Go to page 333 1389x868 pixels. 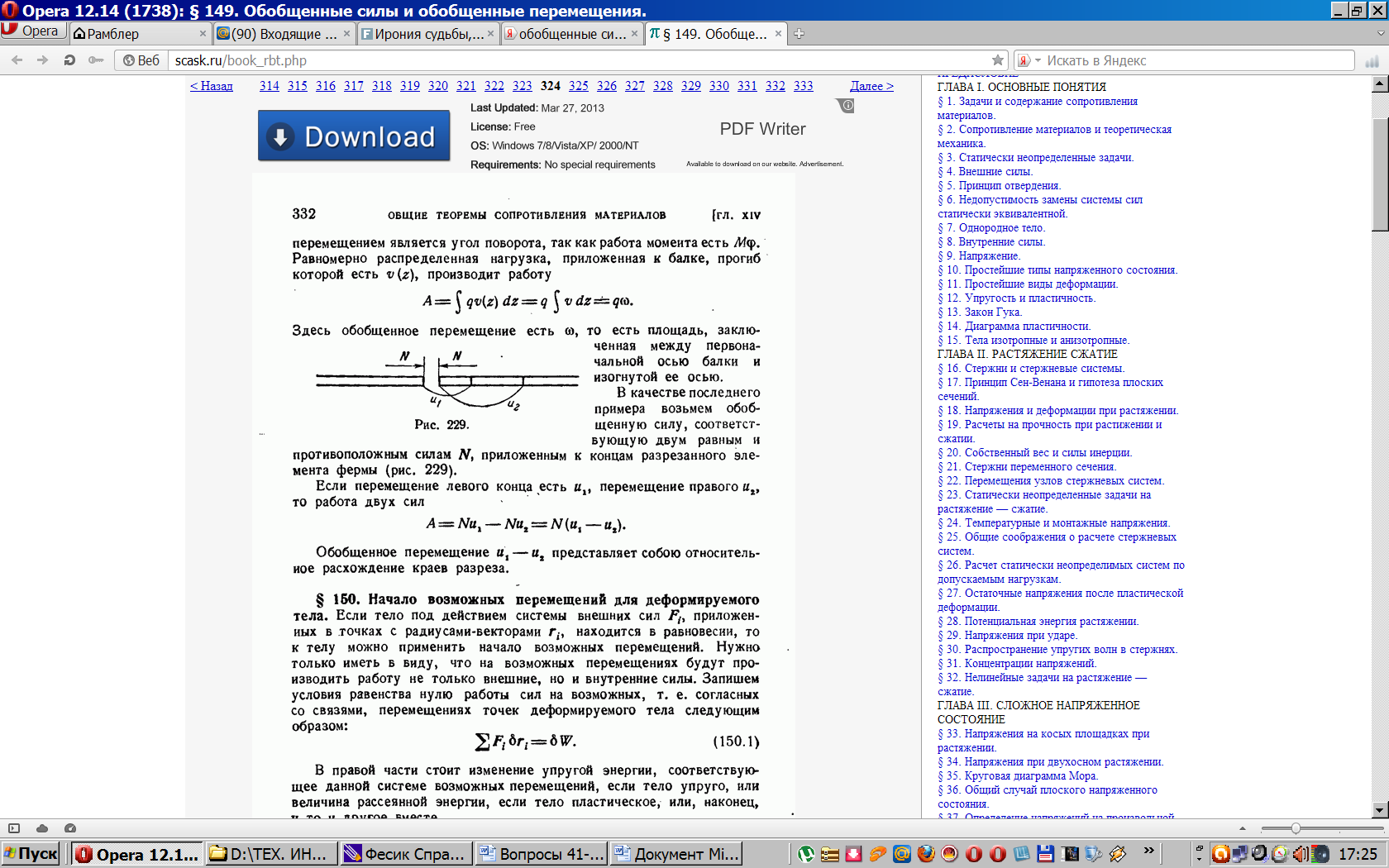coord(804,86)
